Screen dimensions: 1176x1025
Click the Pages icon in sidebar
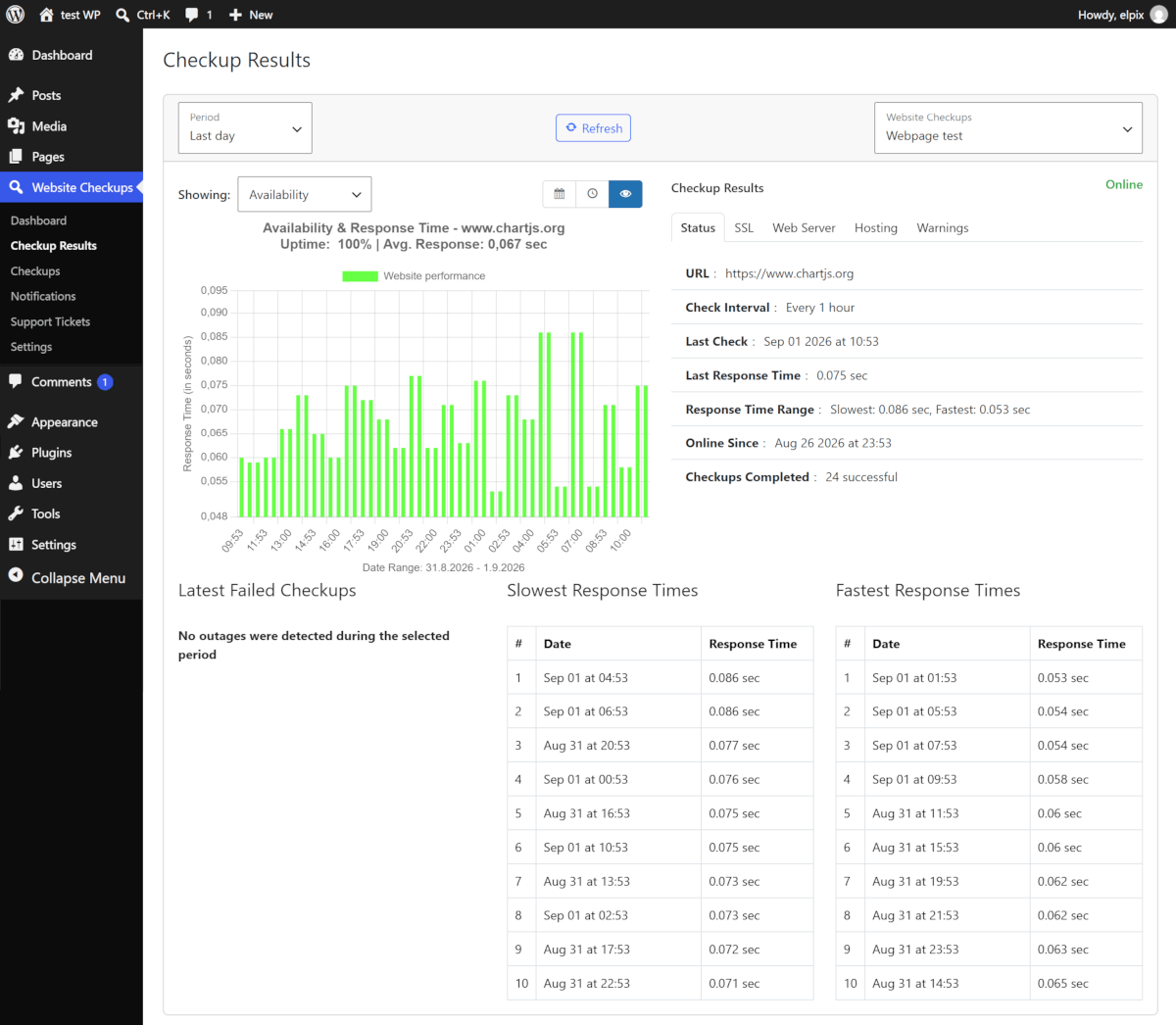(x=16, y=157)
